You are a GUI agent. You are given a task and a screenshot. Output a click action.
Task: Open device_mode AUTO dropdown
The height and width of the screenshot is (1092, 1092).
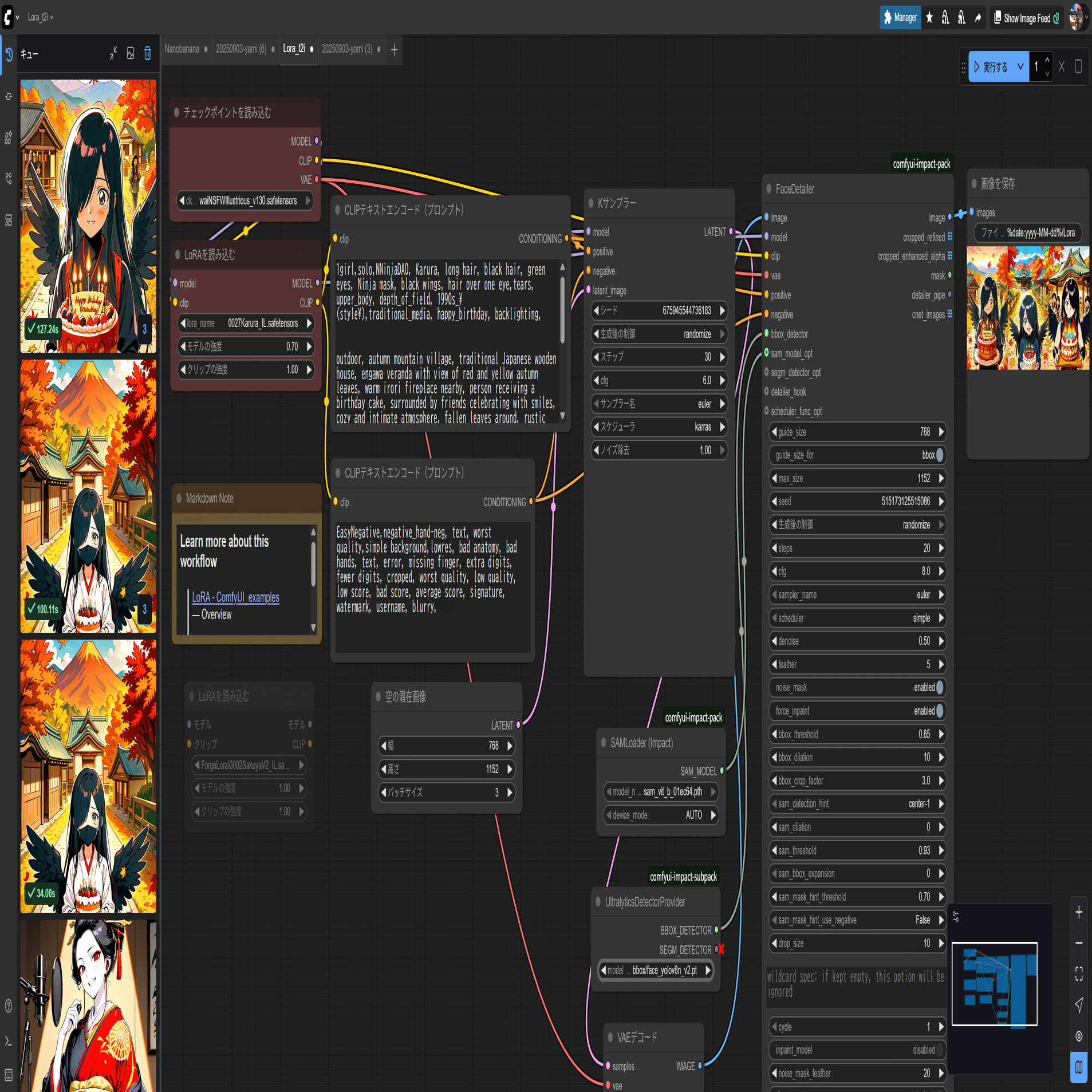pos(661,815)
